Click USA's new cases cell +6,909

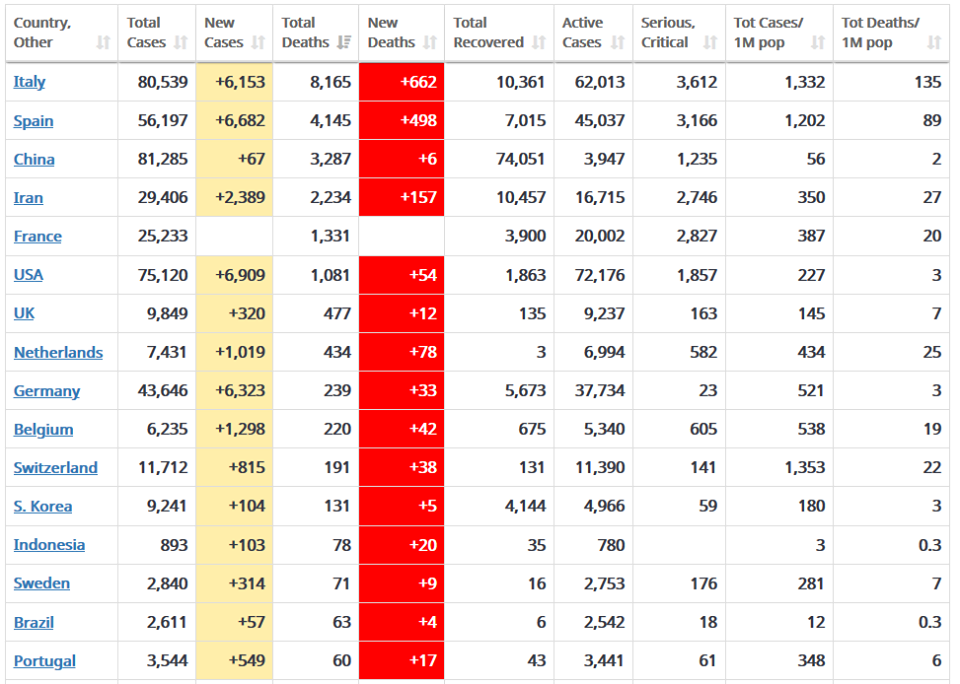point(234,275)
